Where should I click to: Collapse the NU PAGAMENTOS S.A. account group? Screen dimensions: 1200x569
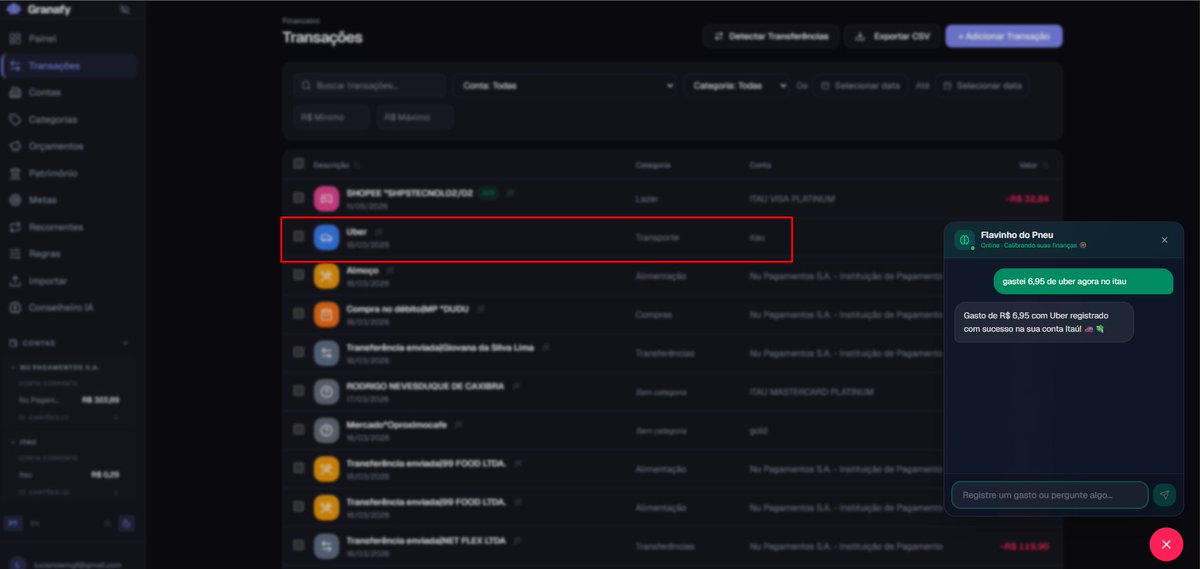coord(11,367)
